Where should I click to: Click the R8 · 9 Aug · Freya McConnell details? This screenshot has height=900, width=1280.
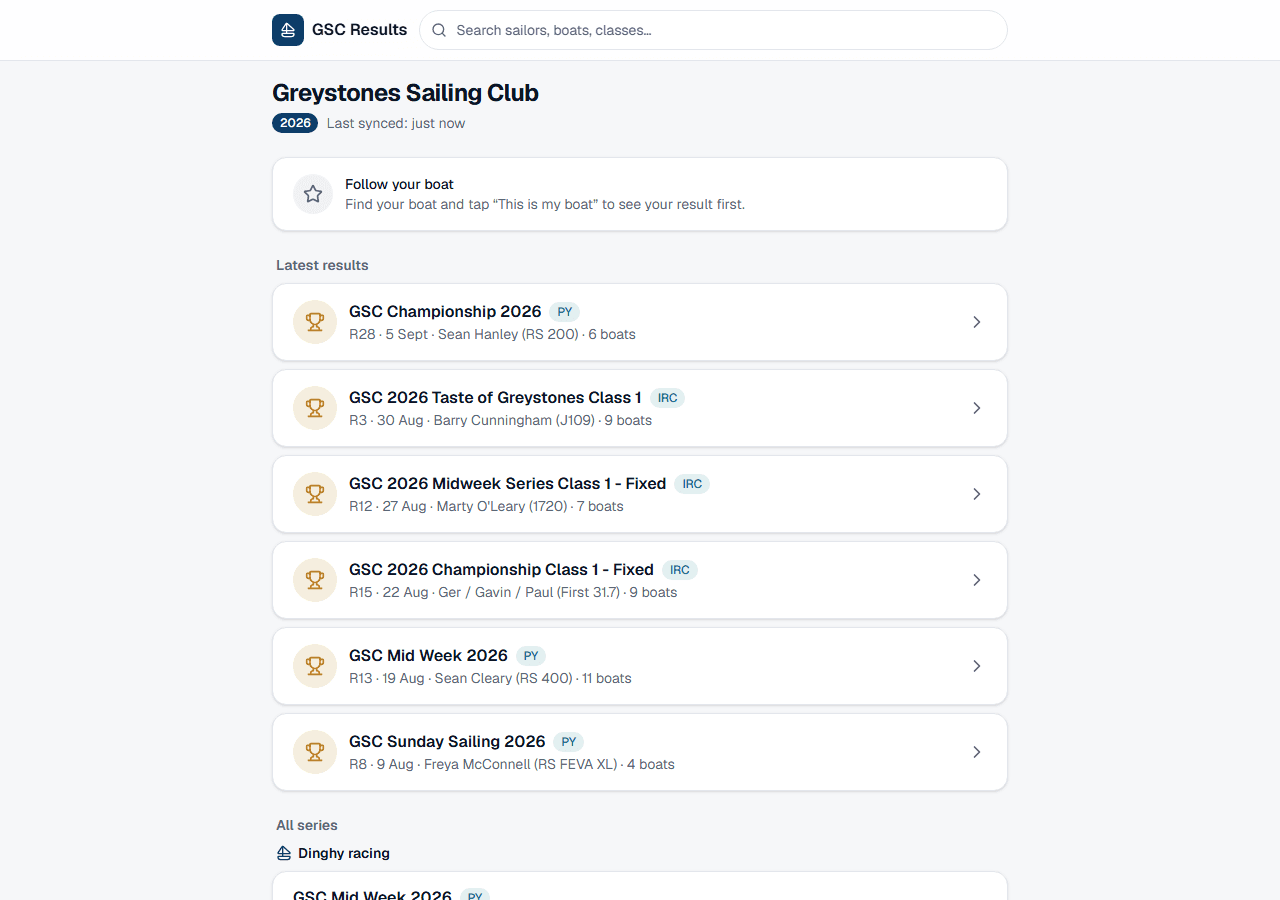[x=512, y=764]
